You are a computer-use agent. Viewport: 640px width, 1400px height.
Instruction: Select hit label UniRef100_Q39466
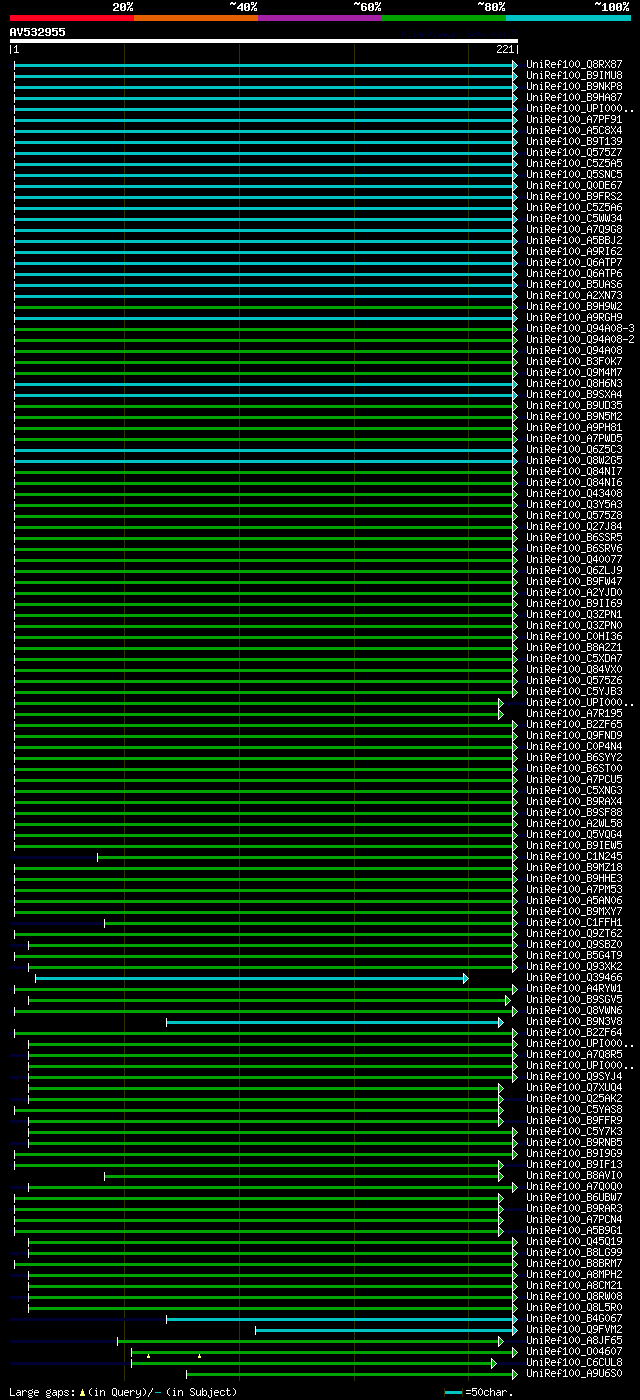[574, 977]
